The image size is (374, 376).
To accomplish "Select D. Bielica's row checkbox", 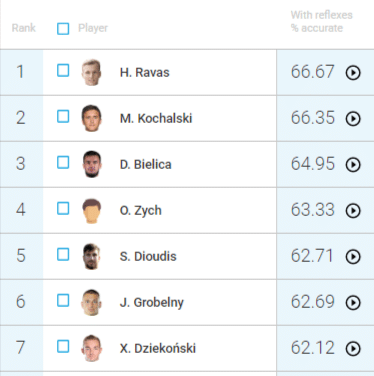I will pos(63,163).
